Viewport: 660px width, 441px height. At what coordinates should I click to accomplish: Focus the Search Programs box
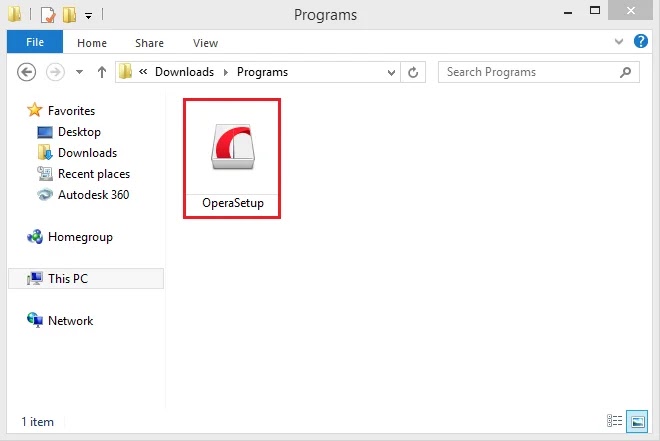point(539,72)
